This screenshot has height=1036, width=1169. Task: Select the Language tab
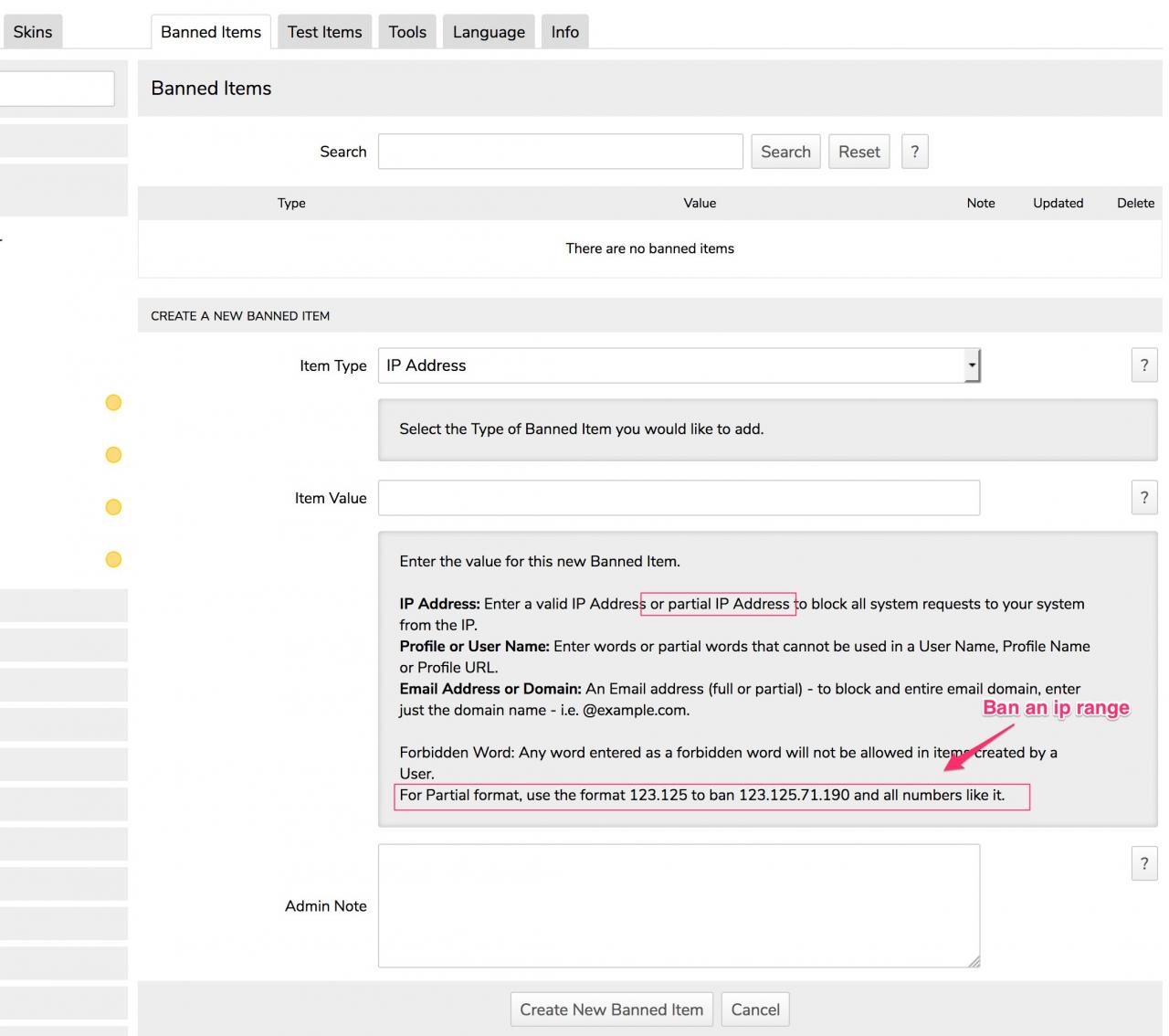[489, 32]
